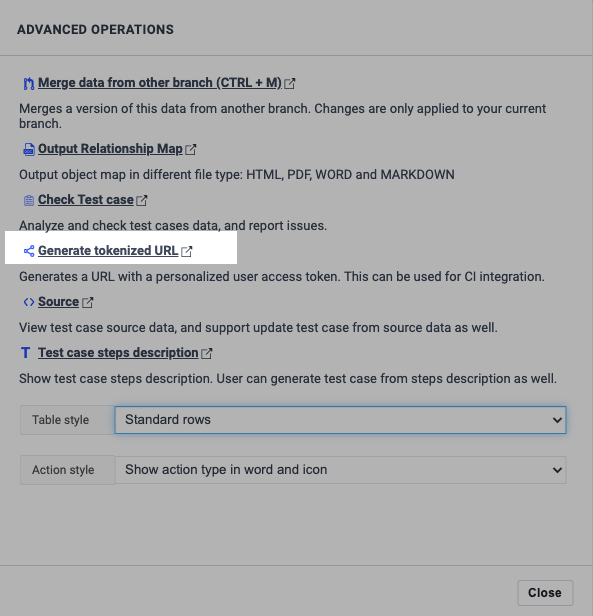Click the Output Relationship Map document icon

(x=29, y=149)
